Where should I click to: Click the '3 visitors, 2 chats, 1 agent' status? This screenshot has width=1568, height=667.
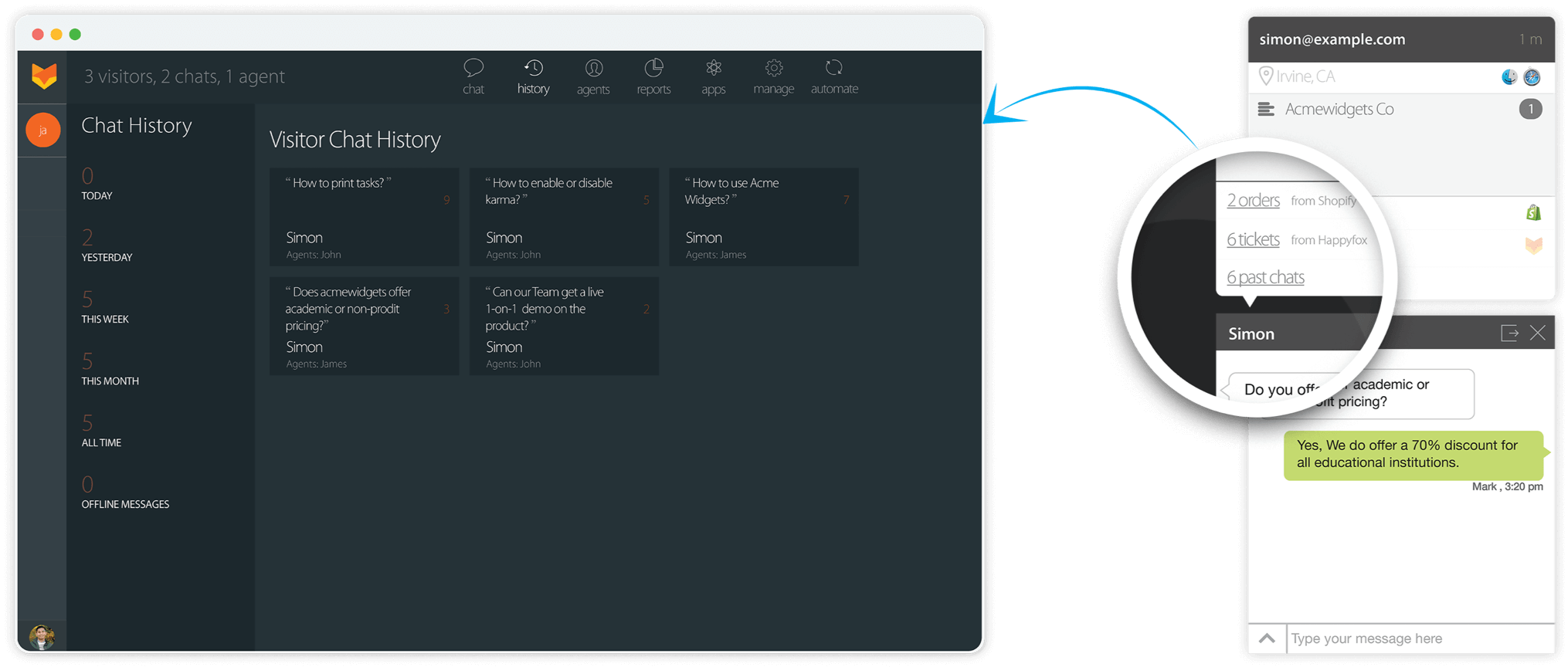coord(184,76)
